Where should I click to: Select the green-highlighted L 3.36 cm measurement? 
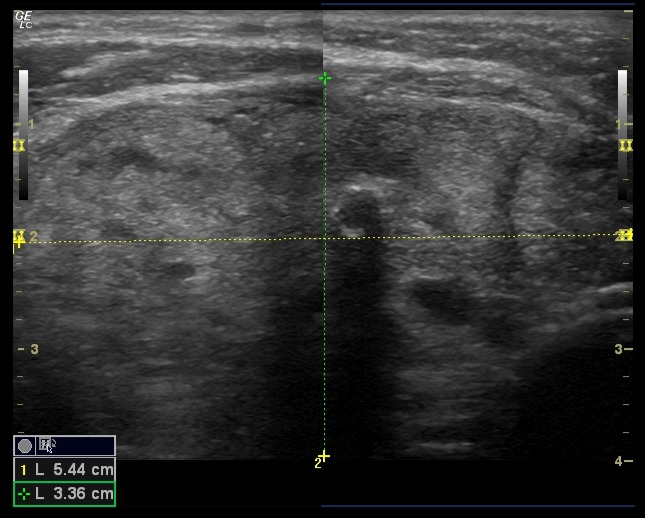[64, 493]
